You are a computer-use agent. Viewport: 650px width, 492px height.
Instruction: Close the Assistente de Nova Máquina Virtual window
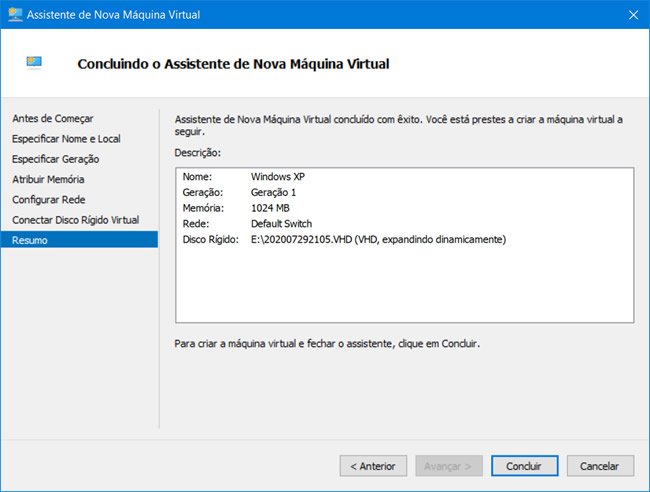(632, 15)
